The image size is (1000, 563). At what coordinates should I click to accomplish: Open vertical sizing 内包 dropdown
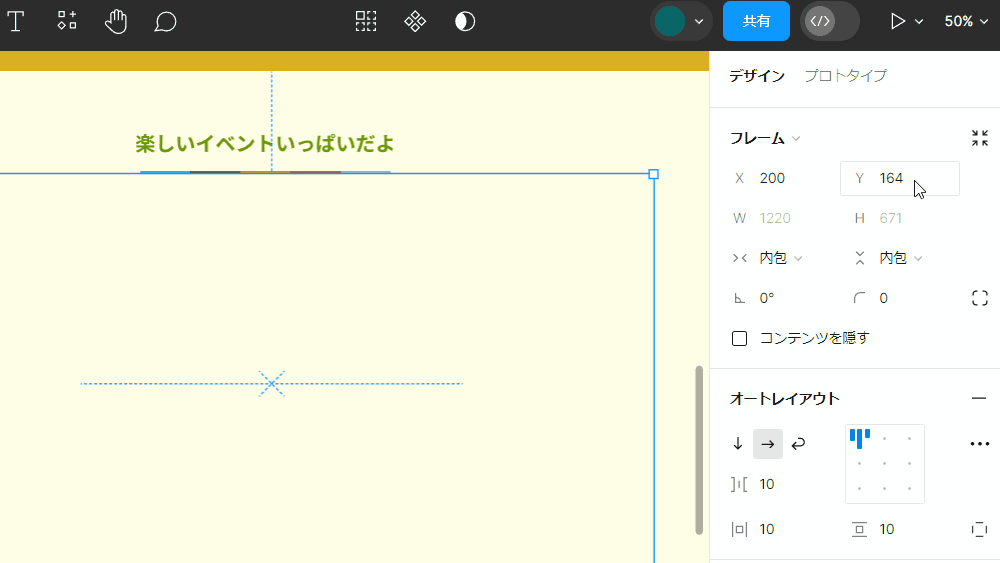[888, 258]
